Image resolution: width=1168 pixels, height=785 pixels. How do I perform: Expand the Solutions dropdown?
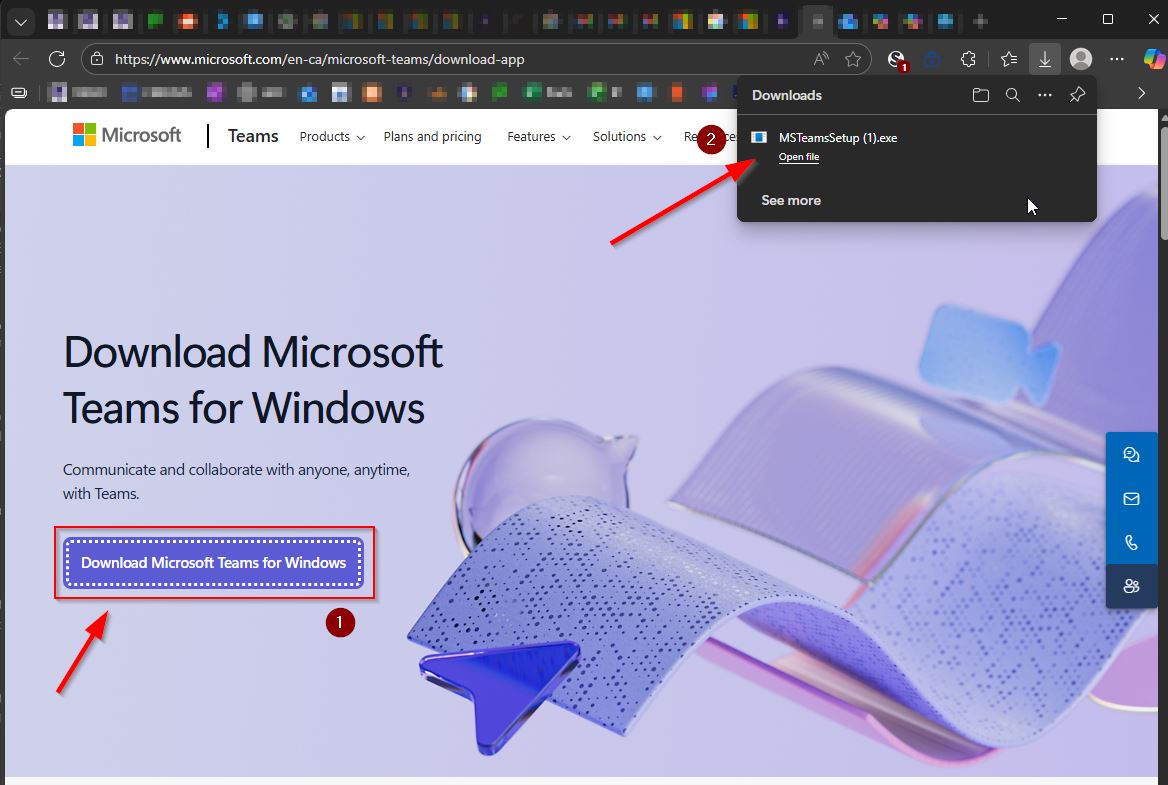(626, 137)
